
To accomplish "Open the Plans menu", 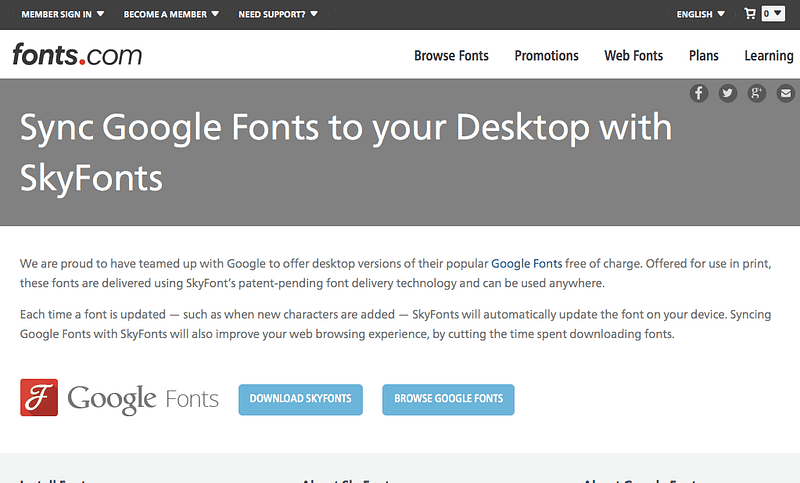I will click(704, 56).
